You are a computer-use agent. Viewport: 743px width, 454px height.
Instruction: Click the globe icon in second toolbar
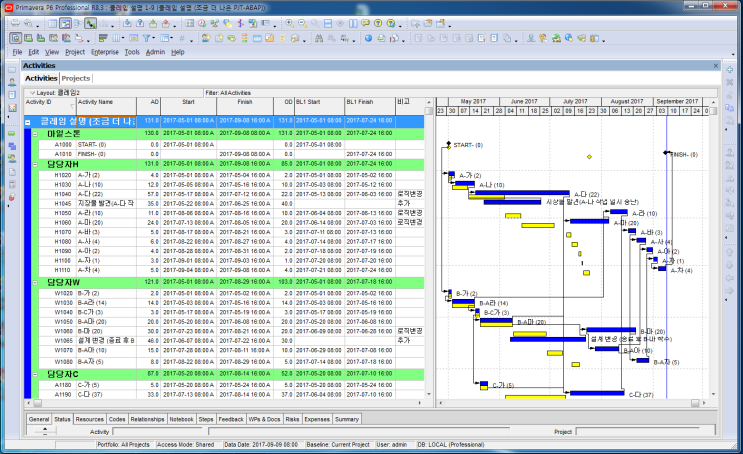point(368,38)
